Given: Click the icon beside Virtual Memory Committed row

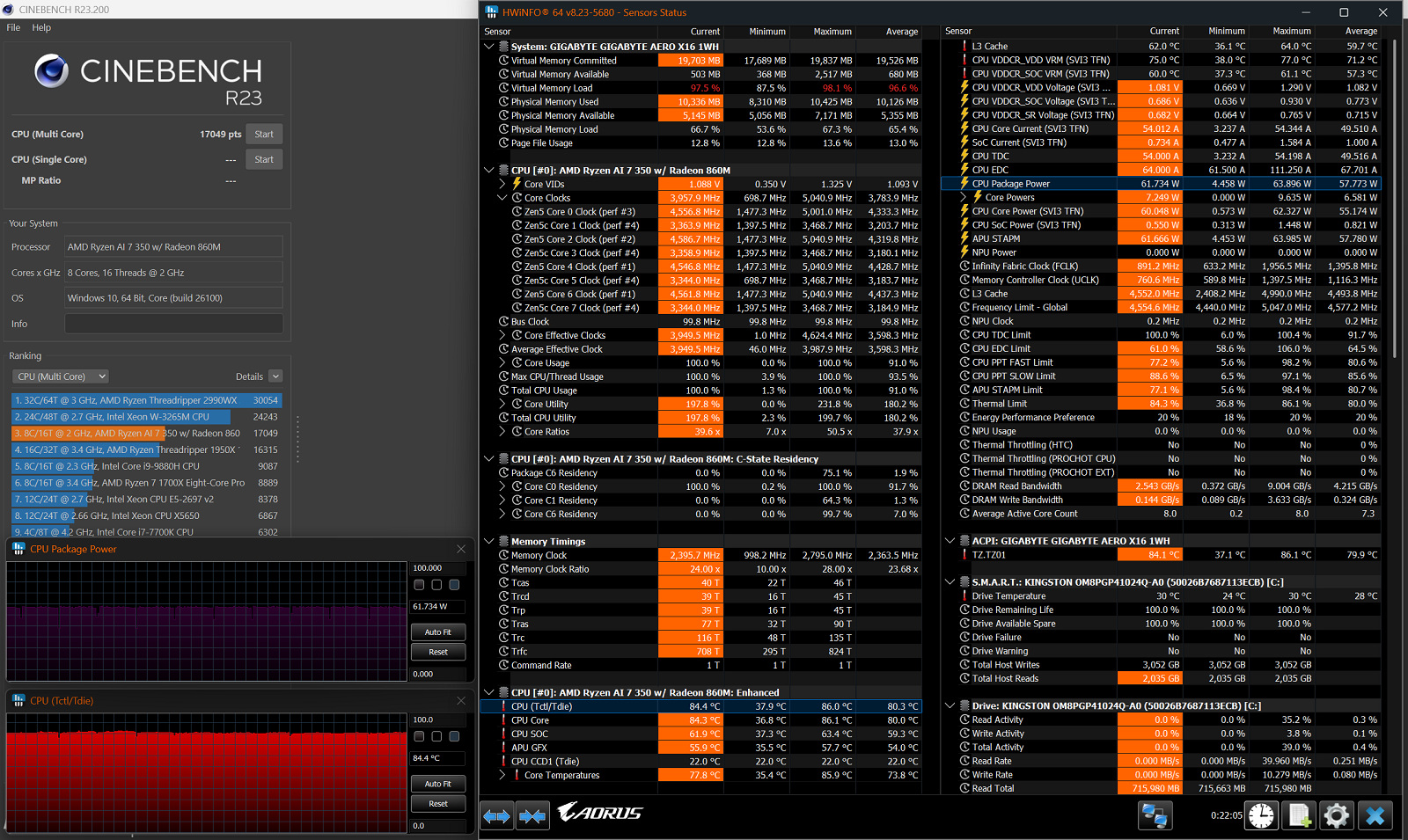Looking at the screenshot, I should click(503, 61).
